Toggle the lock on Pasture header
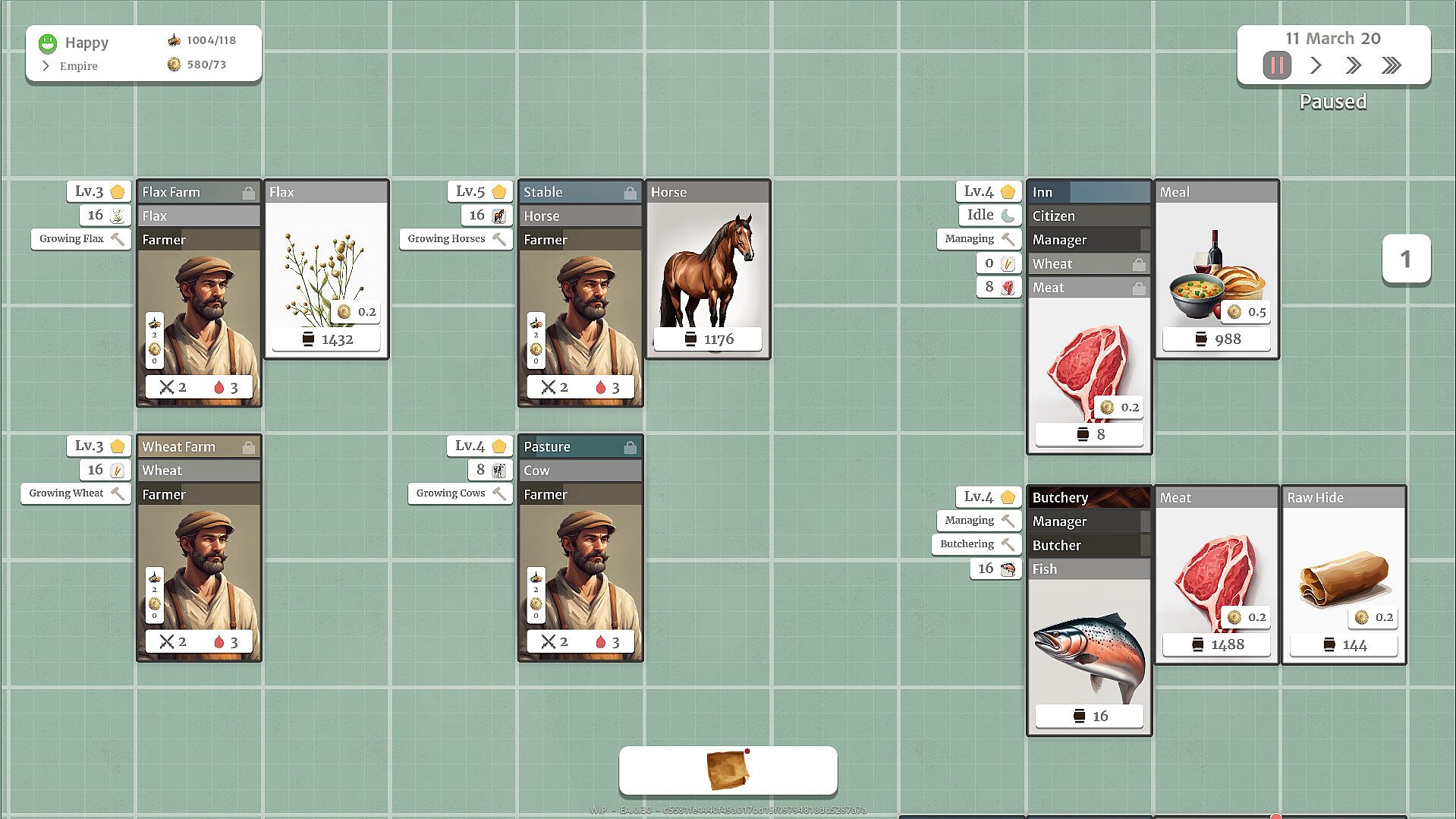This screenshot has height=819, width=1456. tap(630, 447)
